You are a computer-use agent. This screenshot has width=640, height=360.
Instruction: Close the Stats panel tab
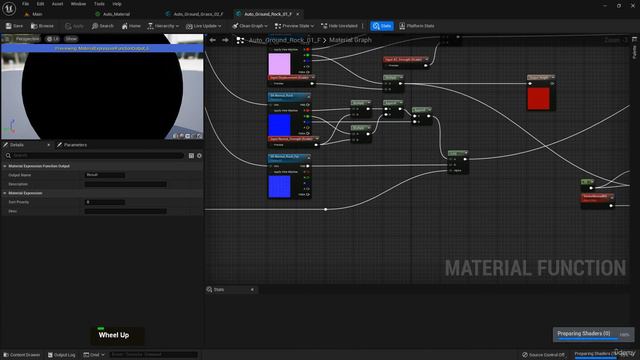coord(252,289)
